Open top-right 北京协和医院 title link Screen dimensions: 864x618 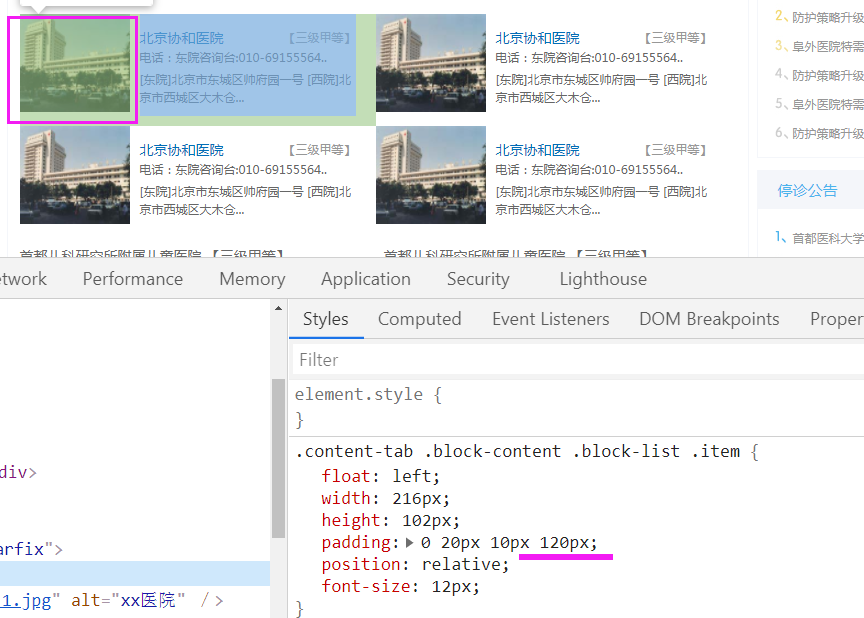(x=538, y=38)
